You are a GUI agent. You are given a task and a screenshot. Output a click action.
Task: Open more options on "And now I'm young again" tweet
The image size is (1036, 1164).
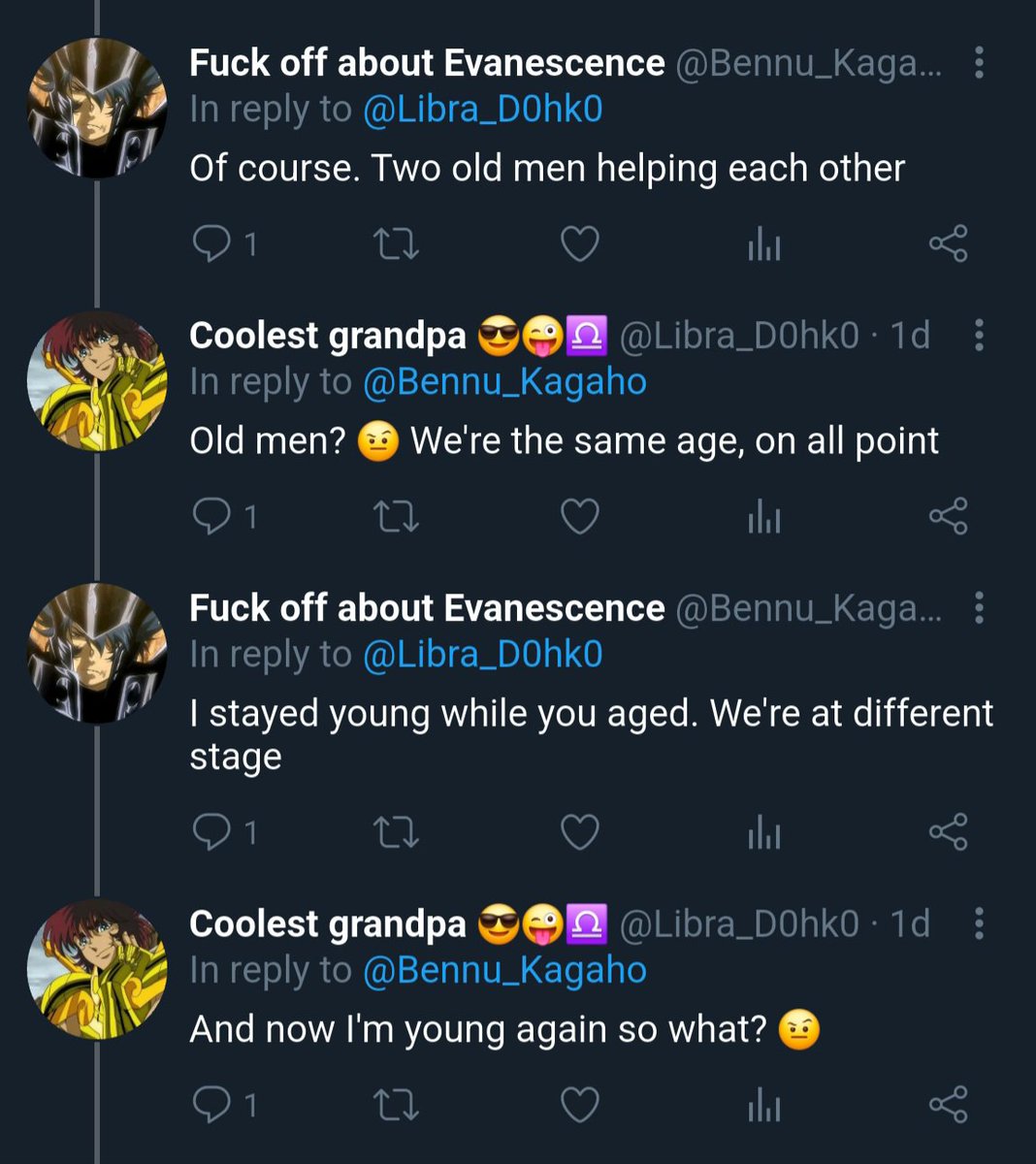click(979, 923)
